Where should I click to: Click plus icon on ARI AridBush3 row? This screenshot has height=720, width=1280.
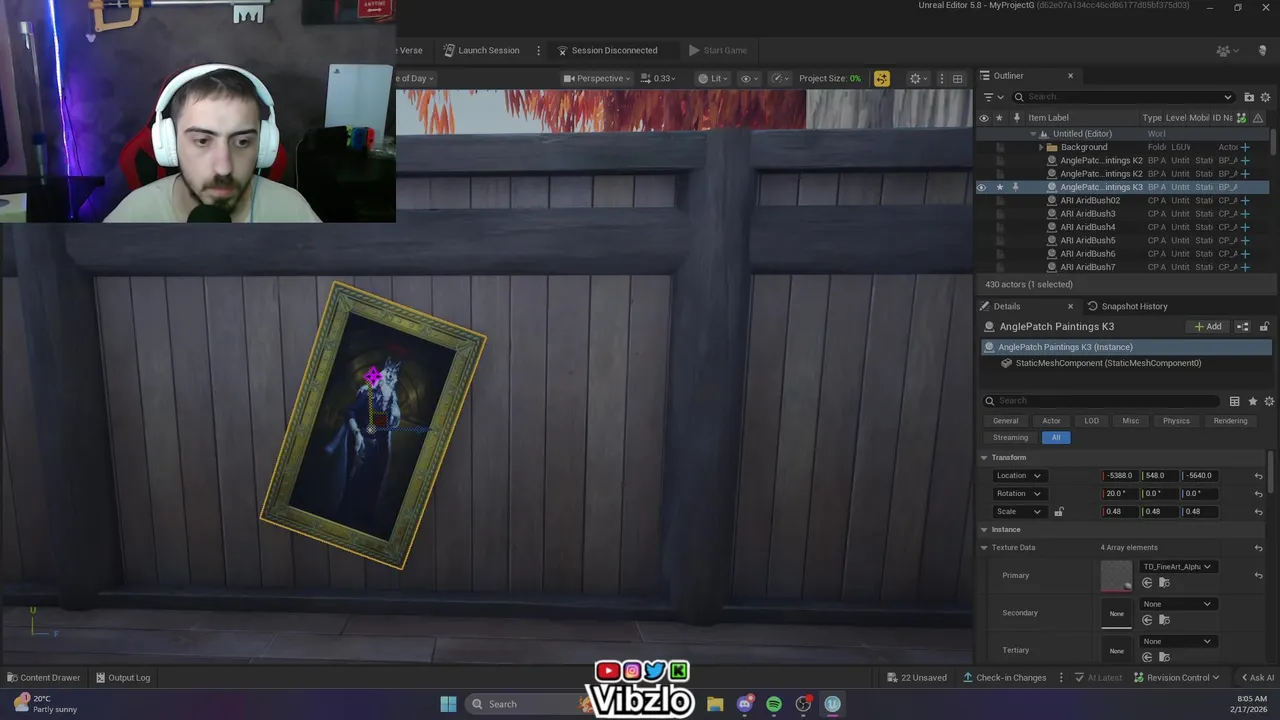coord(1245,214)
